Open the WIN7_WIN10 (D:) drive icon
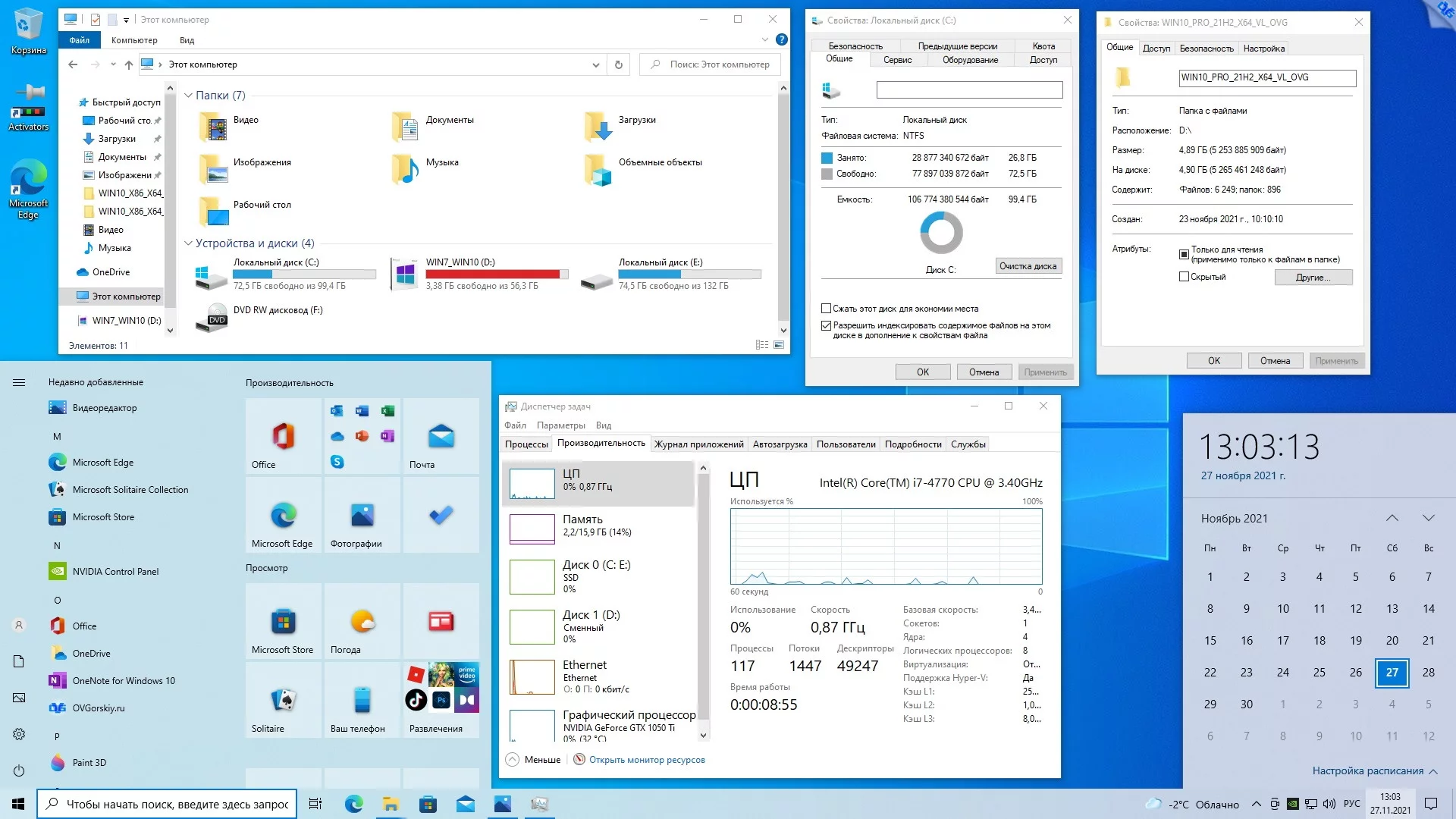 pos(405,275)
